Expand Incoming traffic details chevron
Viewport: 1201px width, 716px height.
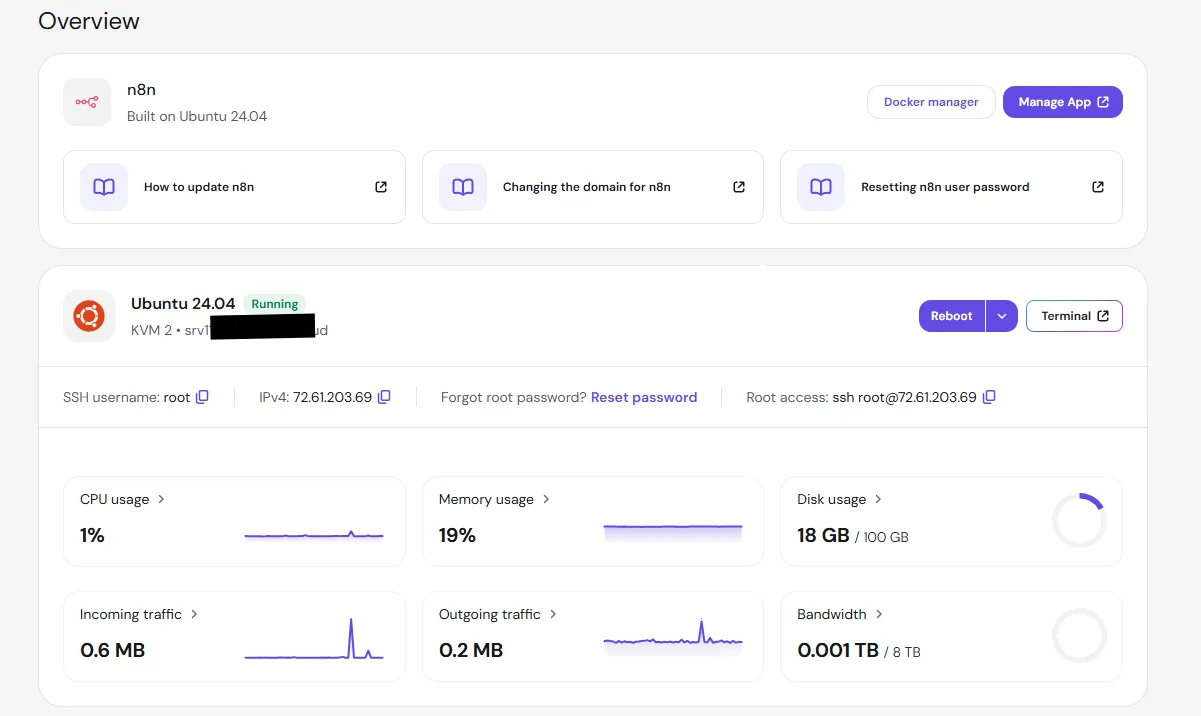[x=194, y=614]
